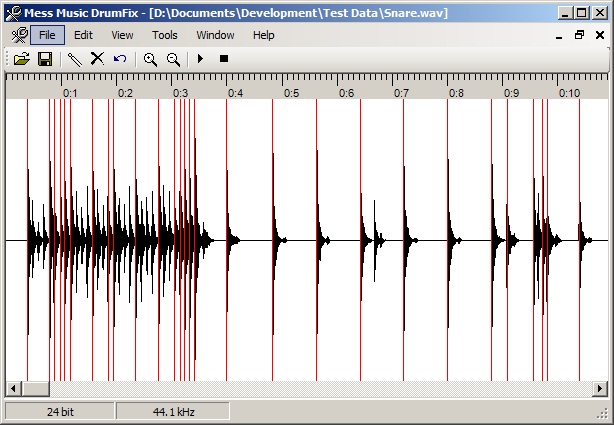The width and height of the screenshot is (614, 425).
Task: Restore the Snare.wav document window
Action: (579, 35)
